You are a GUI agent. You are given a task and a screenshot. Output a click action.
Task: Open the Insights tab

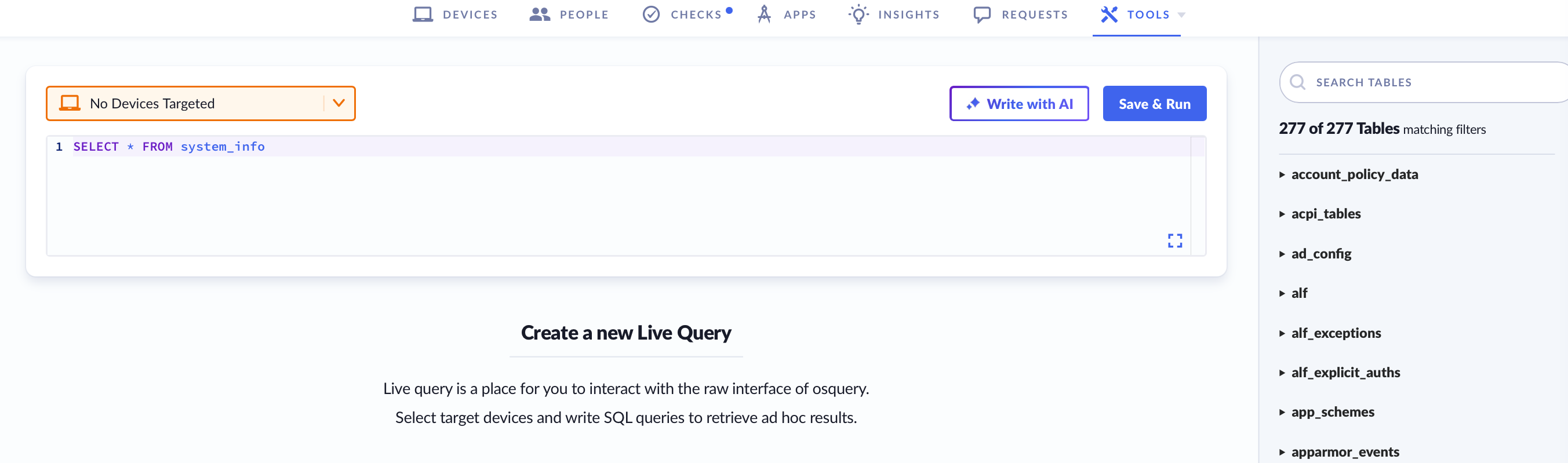tap(894, 14)
